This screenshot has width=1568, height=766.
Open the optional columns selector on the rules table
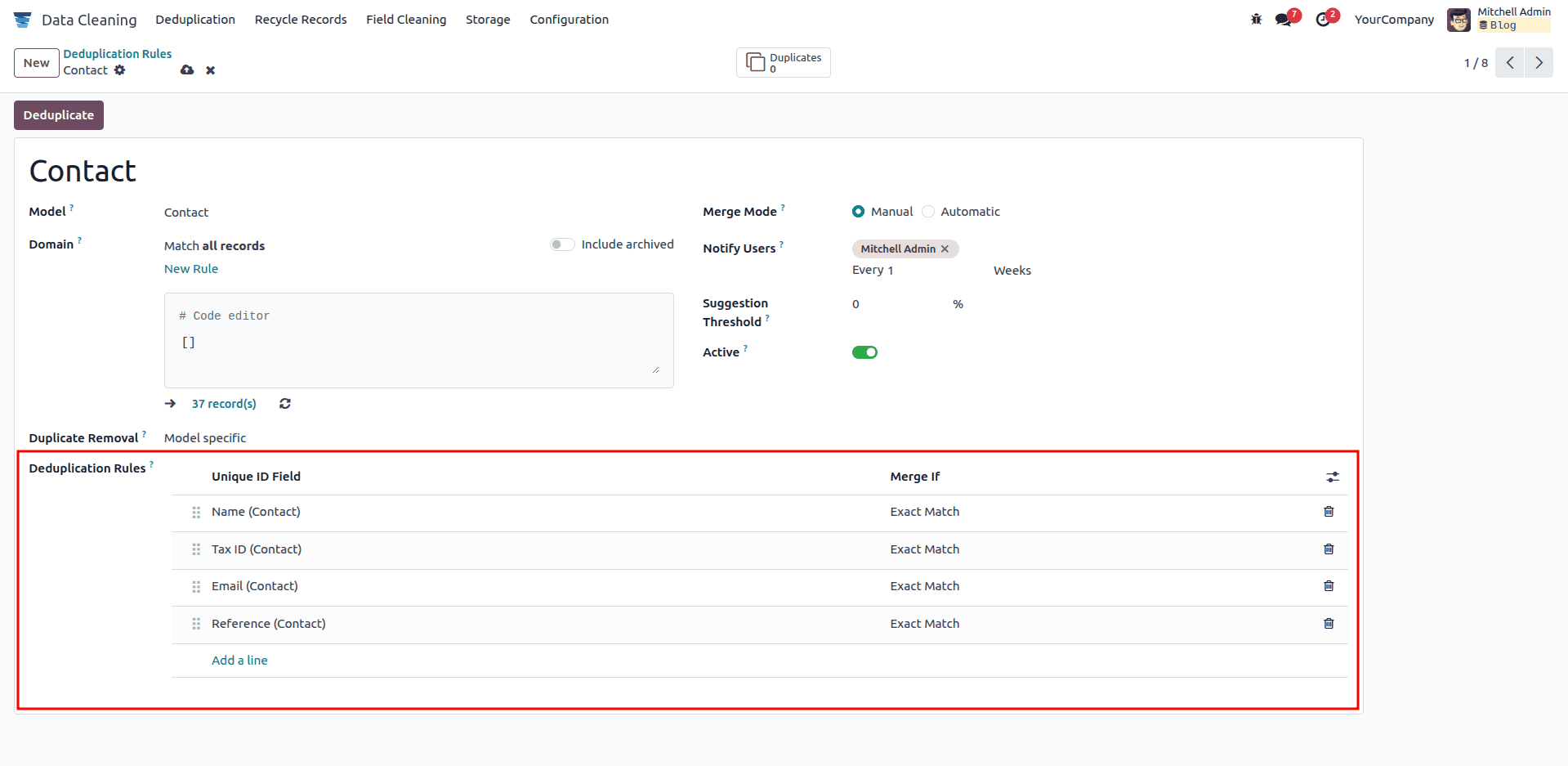coord(1333,477)
